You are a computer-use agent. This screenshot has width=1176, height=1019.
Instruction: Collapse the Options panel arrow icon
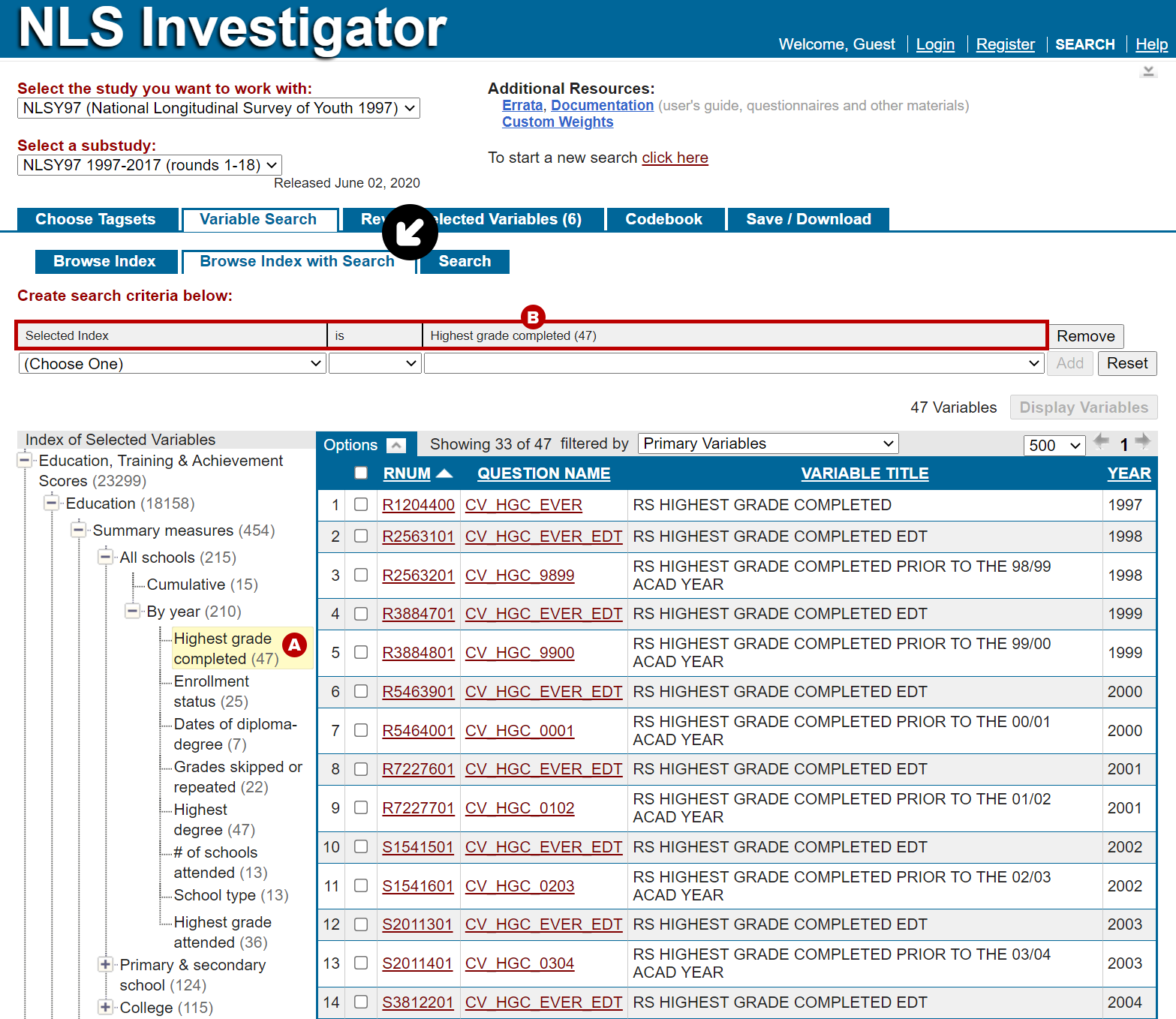tap(396, 445)
